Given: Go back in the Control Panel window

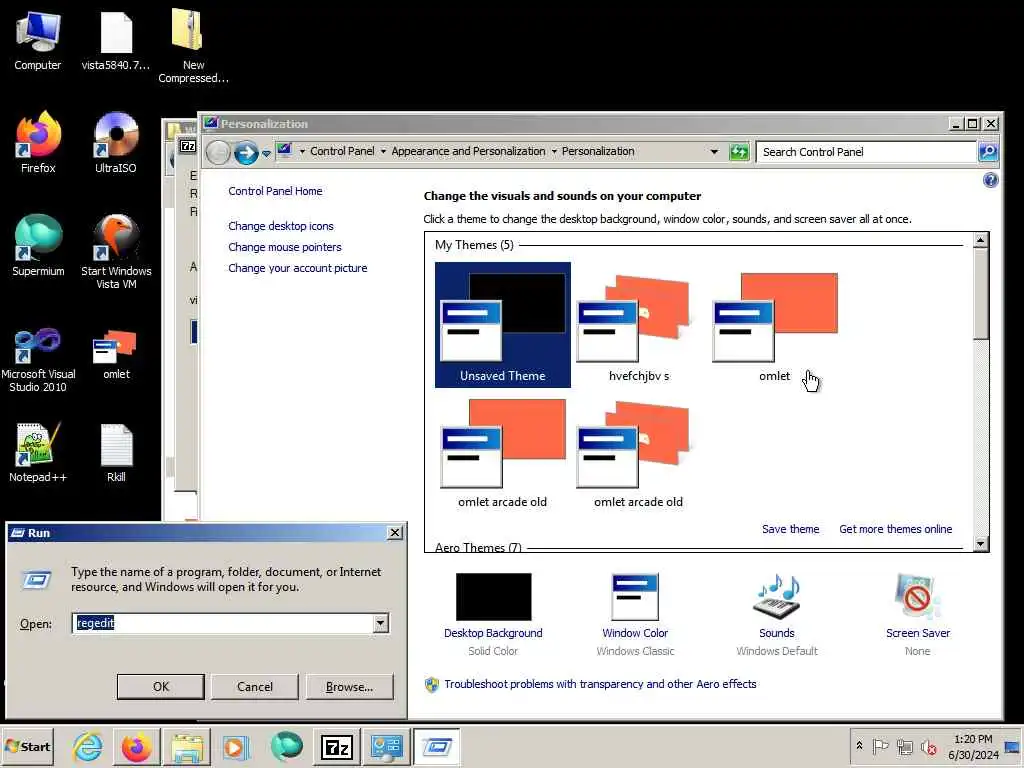Looking at the screenshot, I should coord(218,153).
